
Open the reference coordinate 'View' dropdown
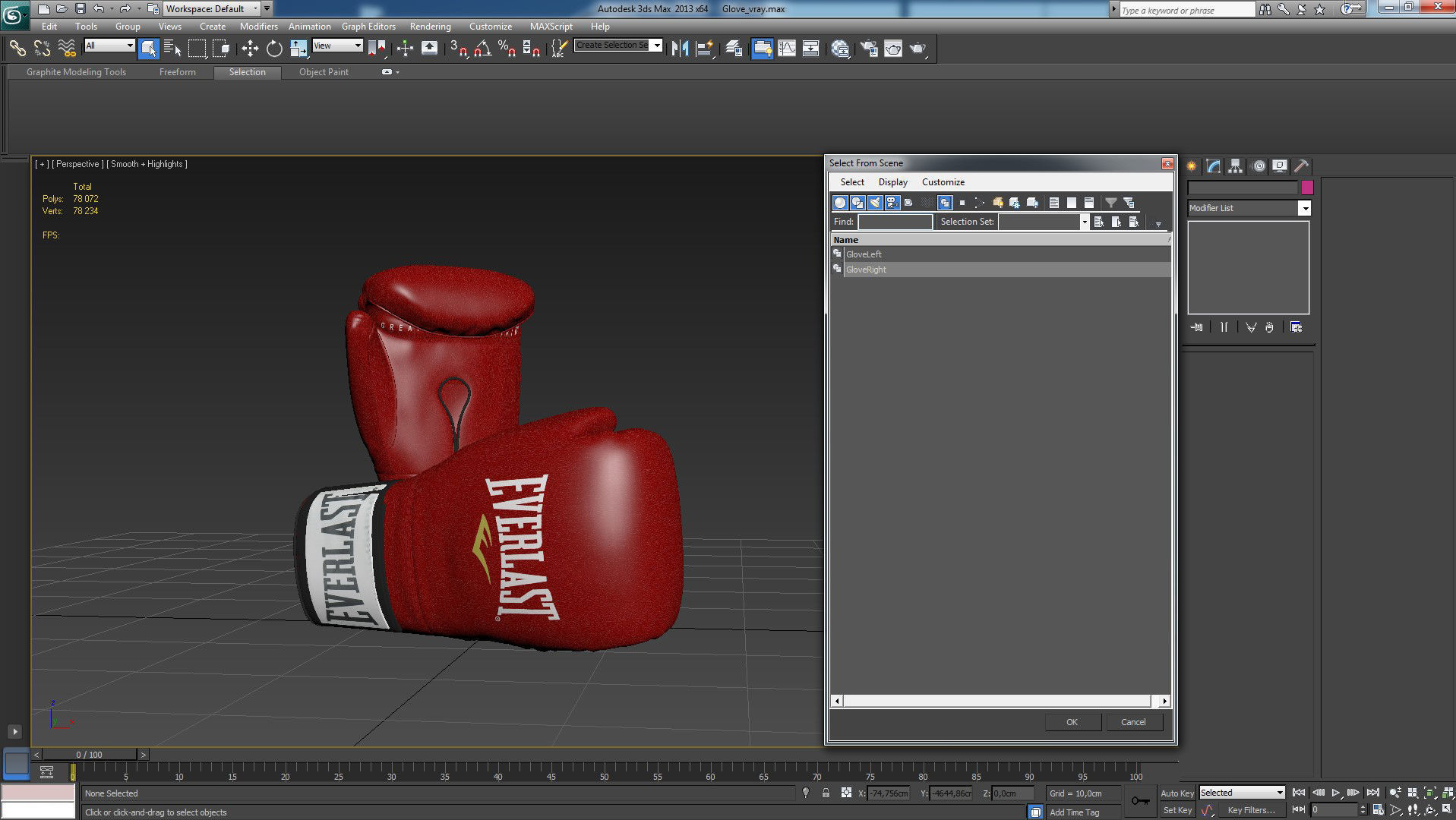click(x=337, y=46)
